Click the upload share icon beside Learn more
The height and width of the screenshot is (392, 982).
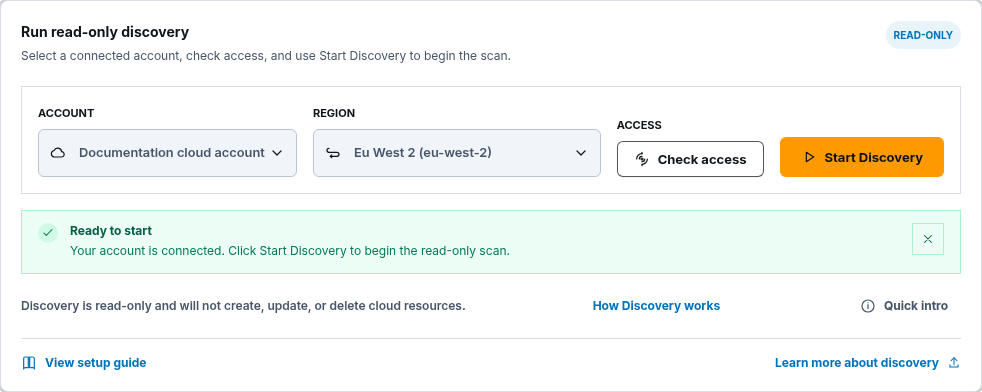954,363
